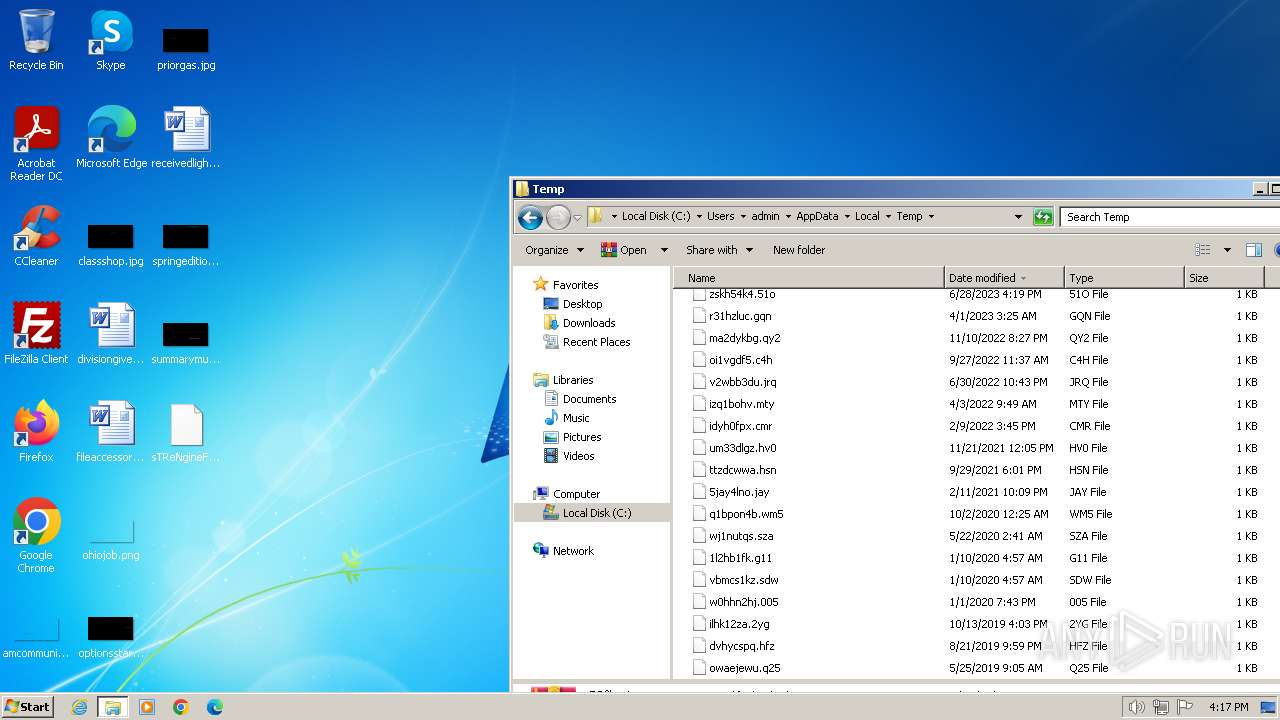
Task: Select Local Disk (C:) in navigation pane
Action: (596, 513)
